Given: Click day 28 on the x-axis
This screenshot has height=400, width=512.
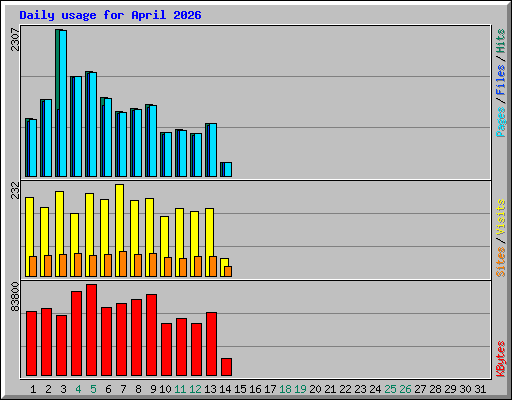Looking at the screenshot, I should [x=435, y=389].
